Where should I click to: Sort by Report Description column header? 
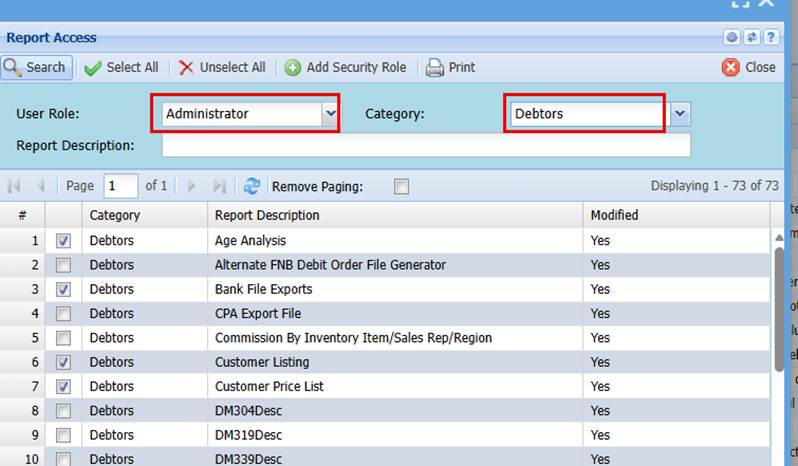pos(395,215)
